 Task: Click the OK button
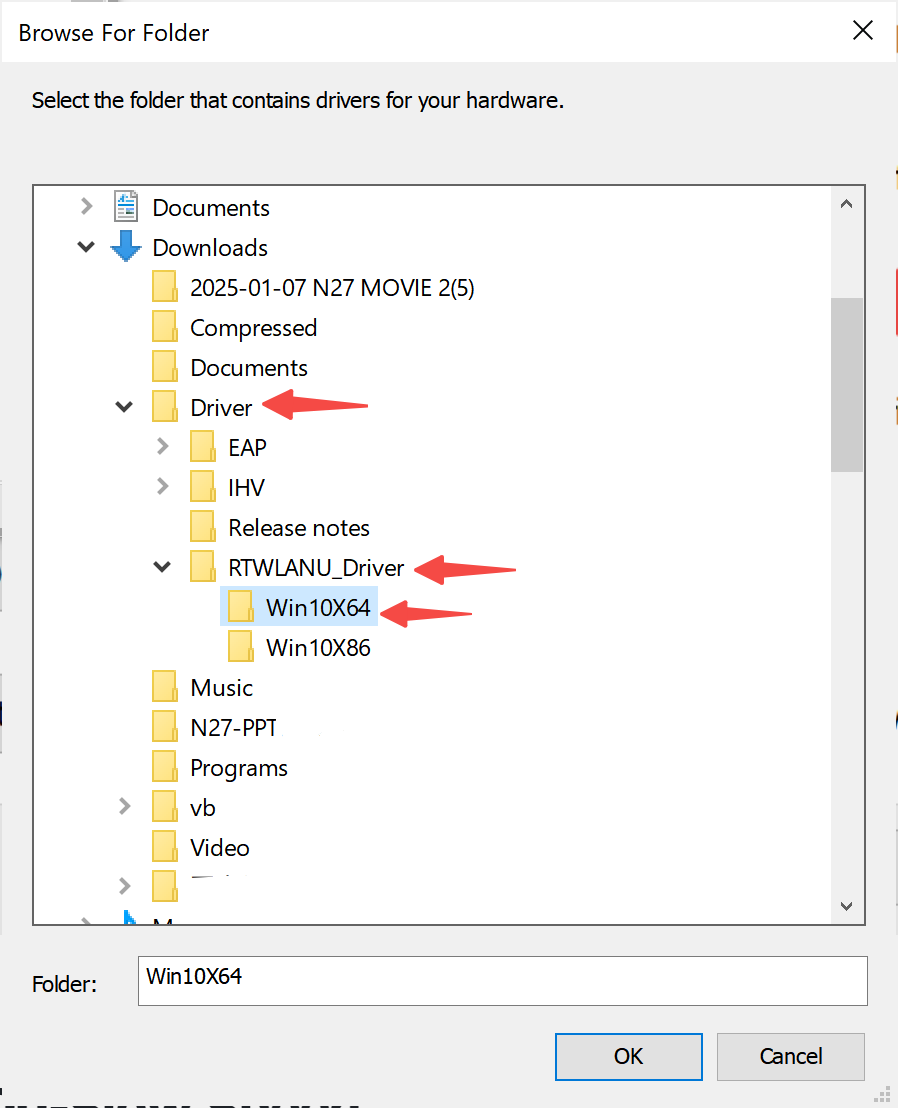(628, 1056)
